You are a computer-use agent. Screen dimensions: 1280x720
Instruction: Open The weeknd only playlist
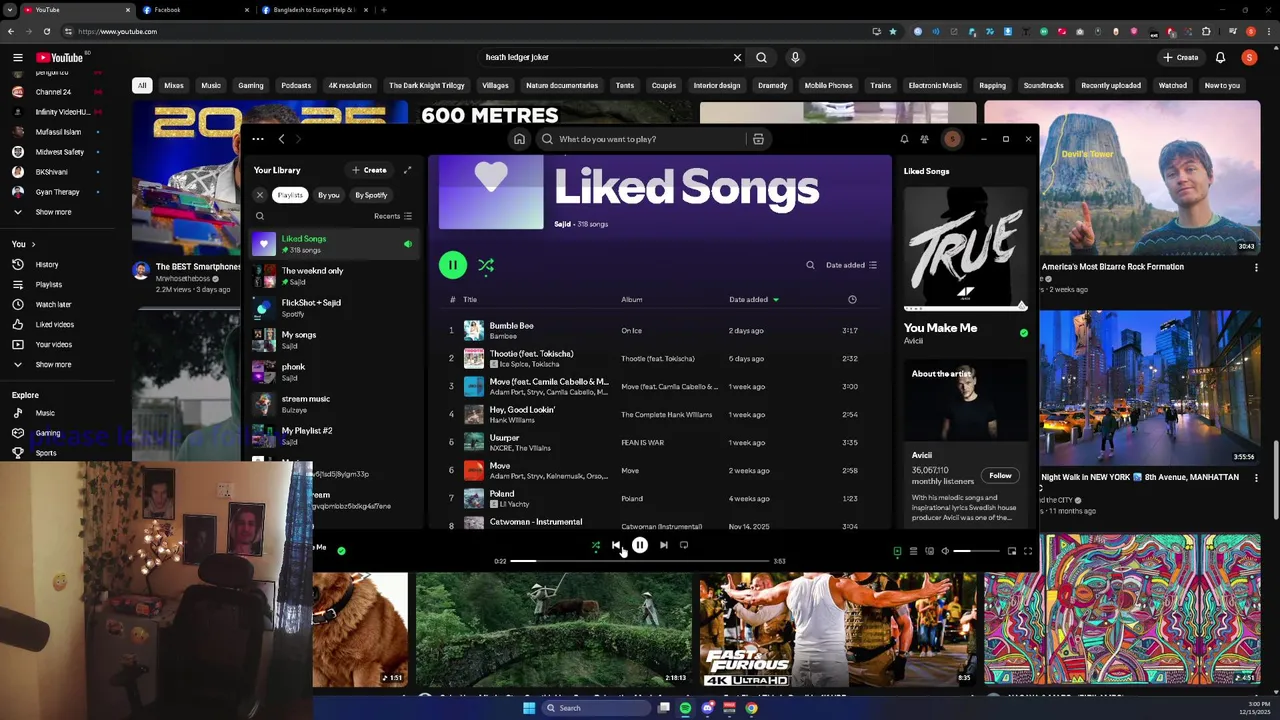tap(334, 276)
